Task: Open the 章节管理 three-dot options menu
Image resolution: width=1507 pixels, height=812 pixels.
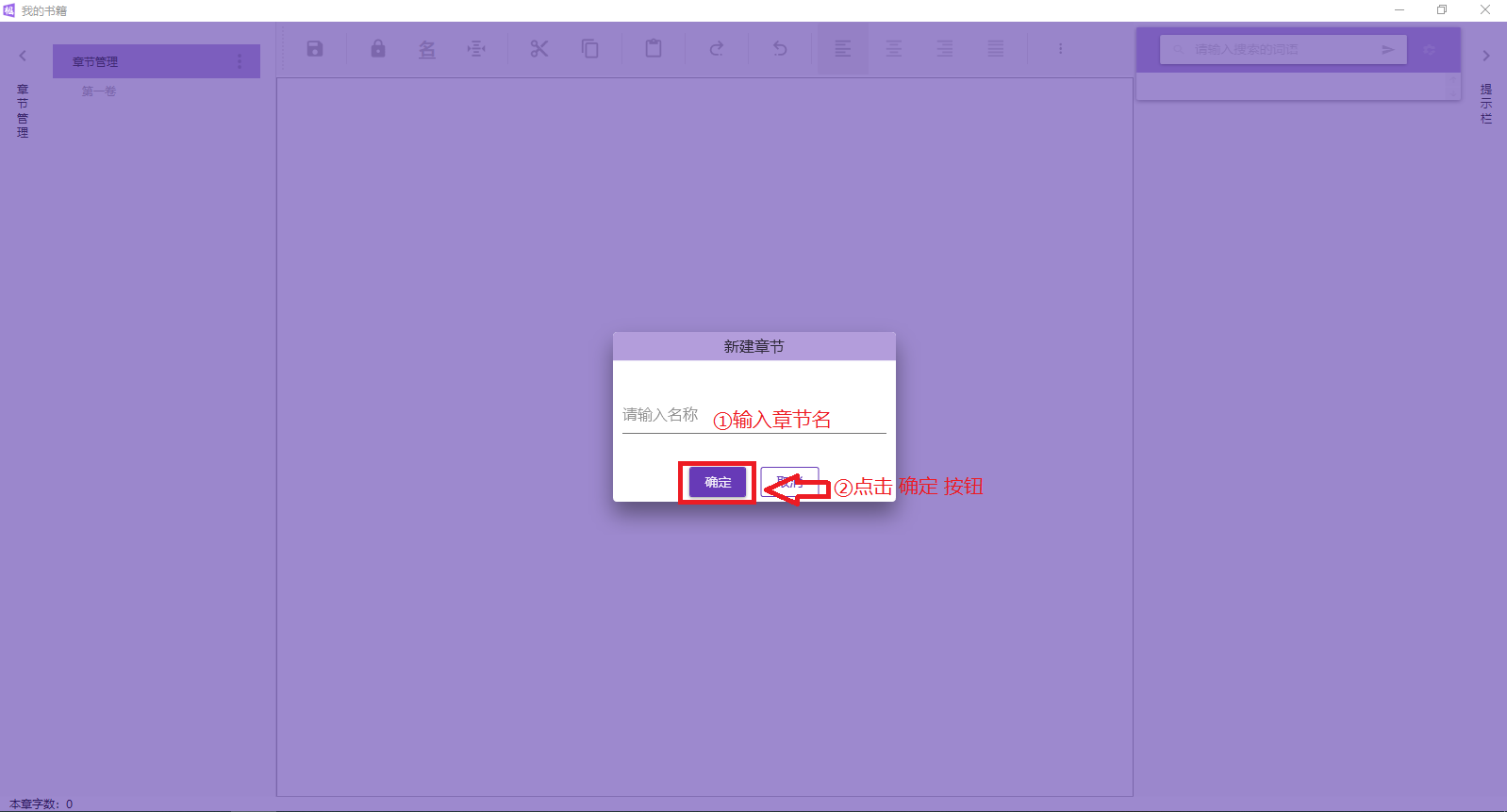Action: pyautogui.click(x=240, y=61)
